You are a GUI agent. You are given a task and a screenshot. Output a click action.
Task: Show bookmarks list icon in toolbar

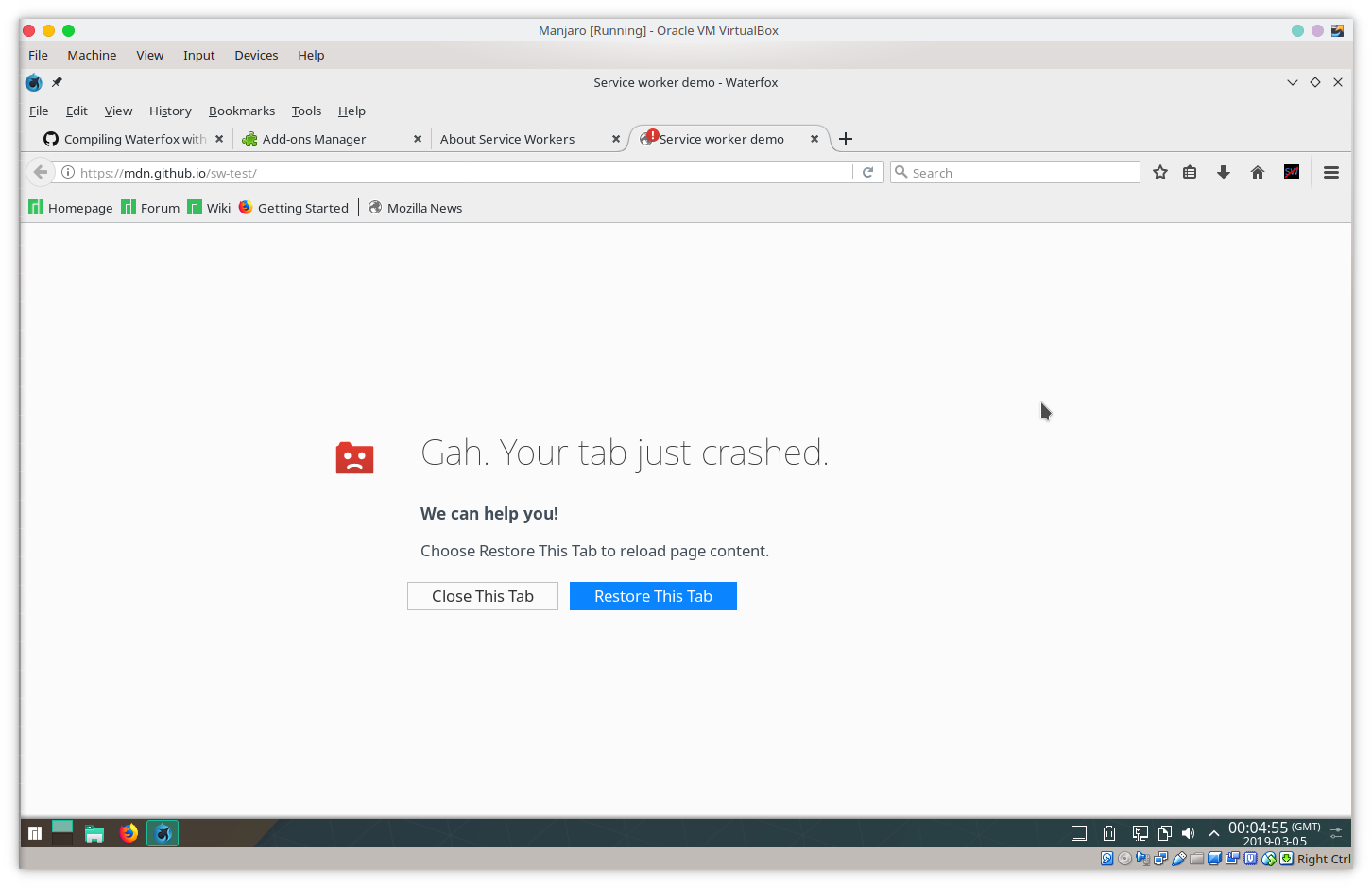(x=1190, y=172)
